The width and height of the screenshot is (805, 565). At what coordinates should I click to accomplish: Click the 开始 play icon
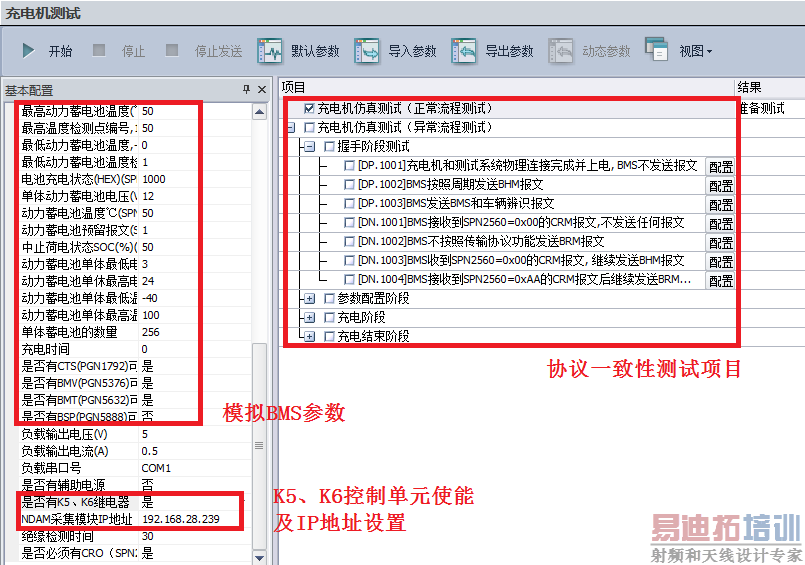(x=29, y=51)
